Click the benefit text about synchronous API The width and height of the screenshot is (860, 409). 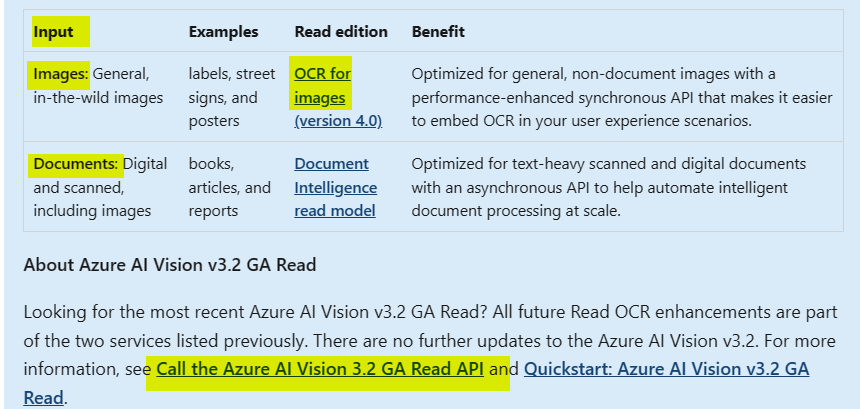click(622, 97)
